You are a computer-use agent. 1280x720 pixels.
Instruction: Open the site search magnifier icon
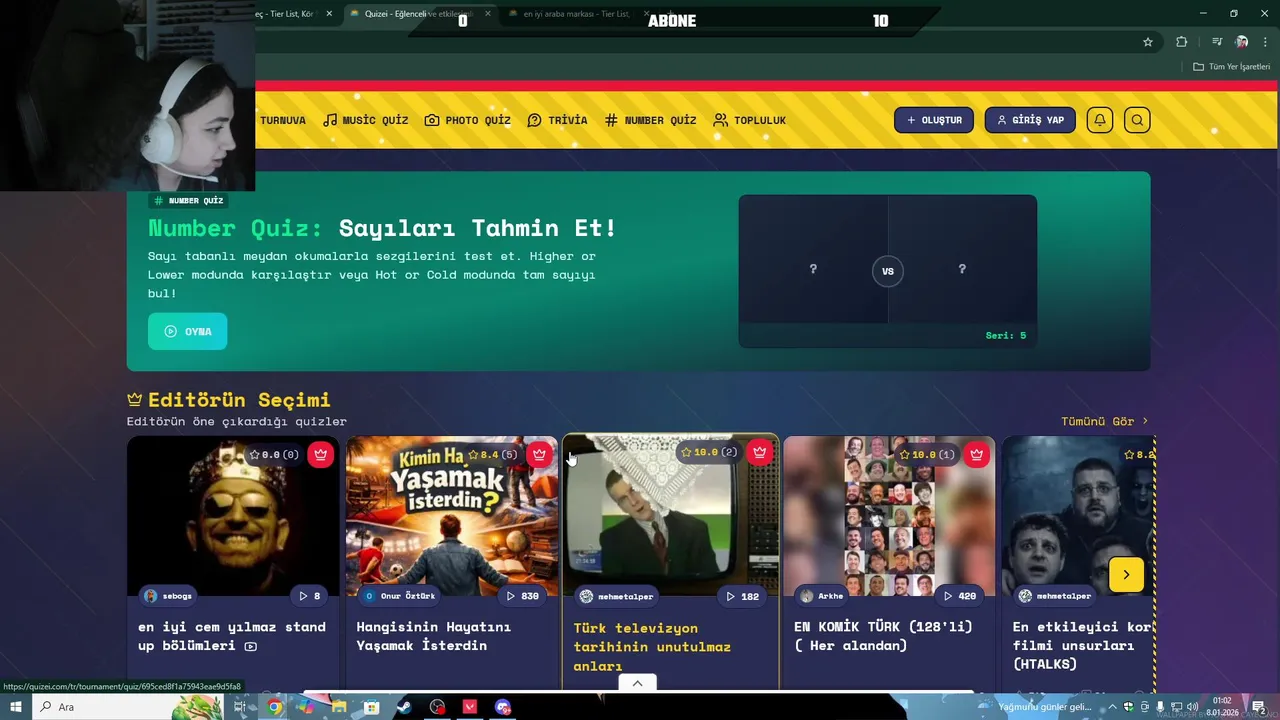click(1137, 120)
